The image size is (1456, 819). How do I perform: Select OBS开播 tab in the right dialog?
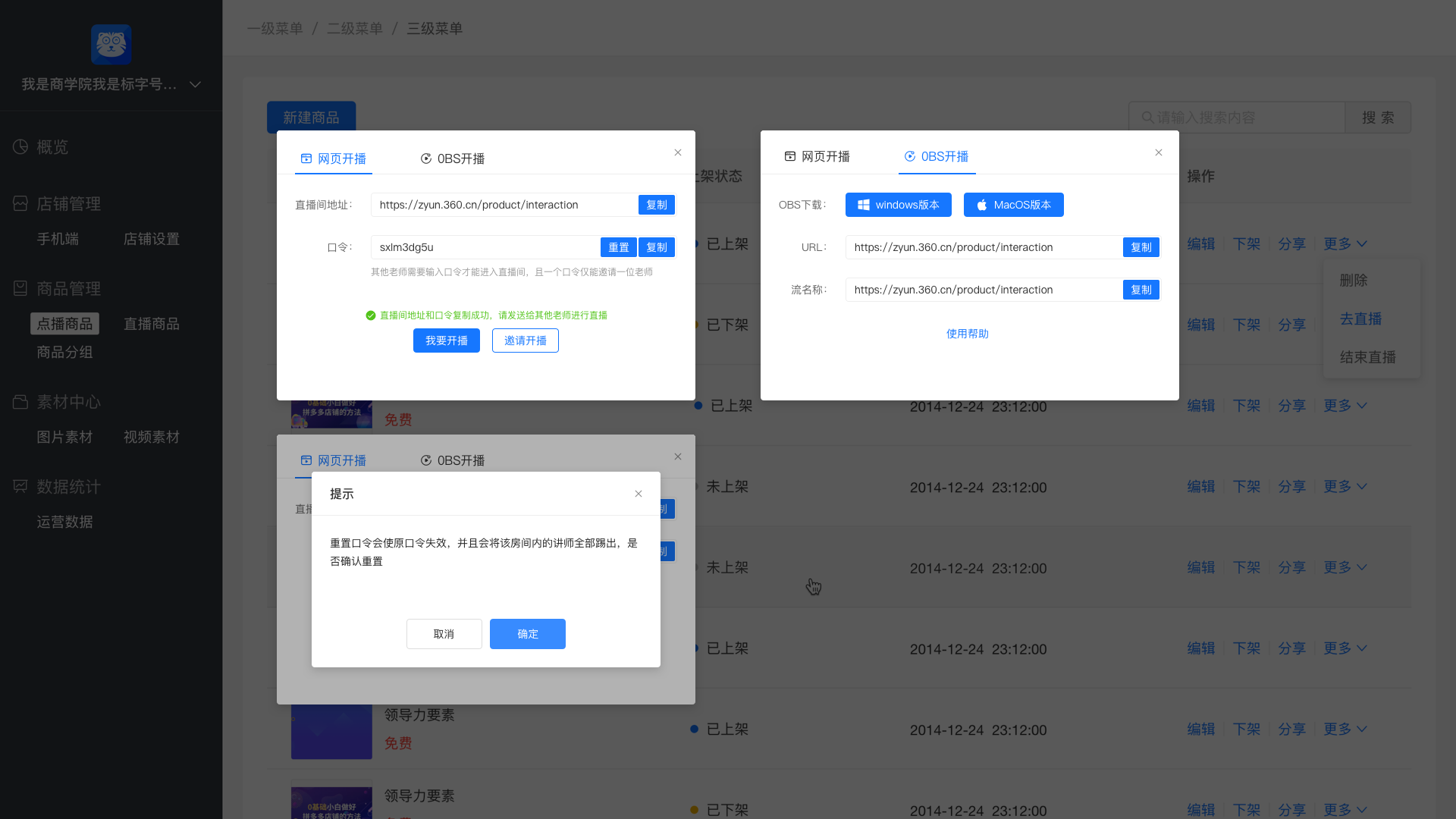pyautogui.click(x=937, y=156)
